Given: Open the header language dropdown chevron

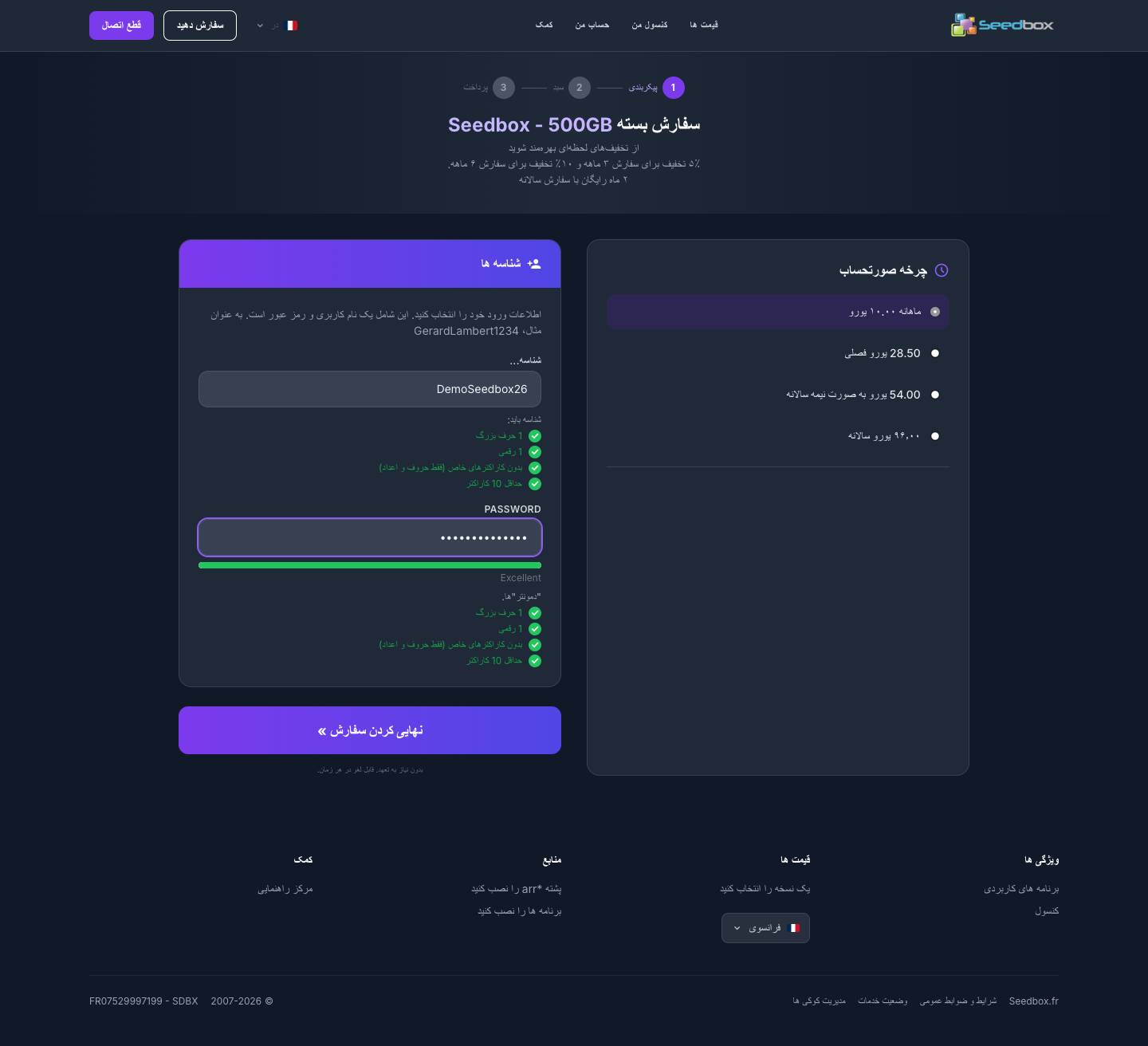Looking at the screenshot, I should point(260,26).
